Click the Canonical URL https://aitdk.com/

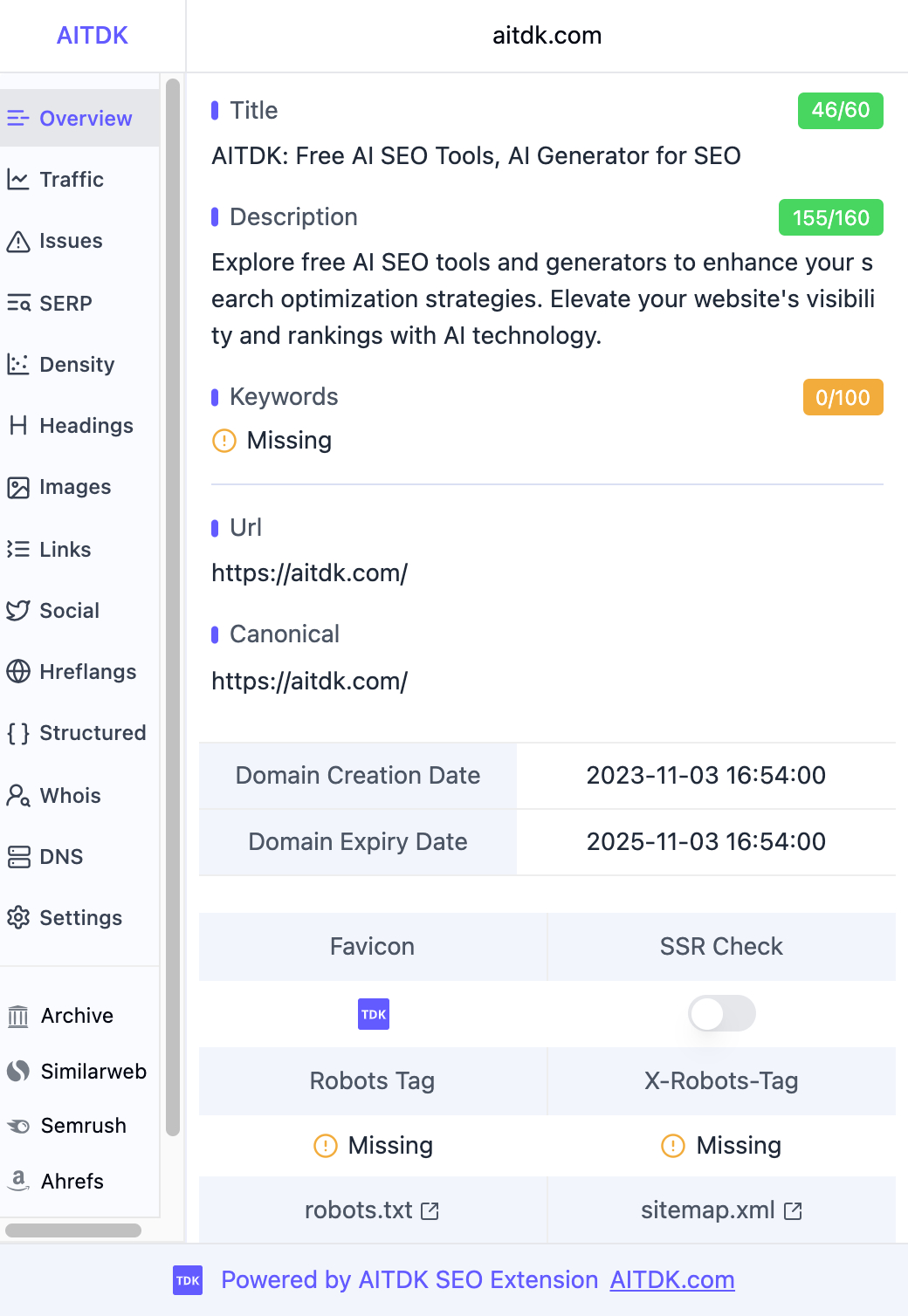309,682
